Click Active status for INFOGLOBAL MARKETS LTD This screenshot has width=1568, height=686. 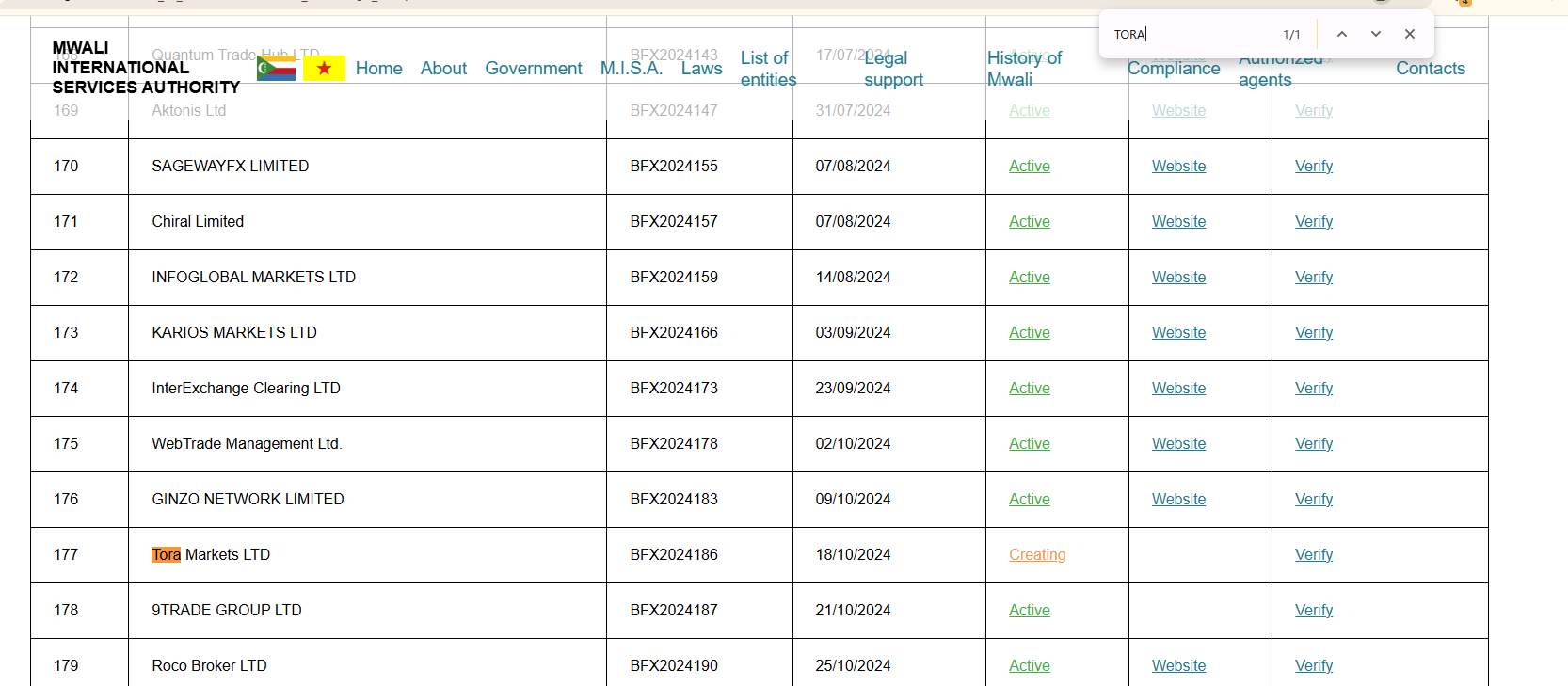(x=1030, y=278)
